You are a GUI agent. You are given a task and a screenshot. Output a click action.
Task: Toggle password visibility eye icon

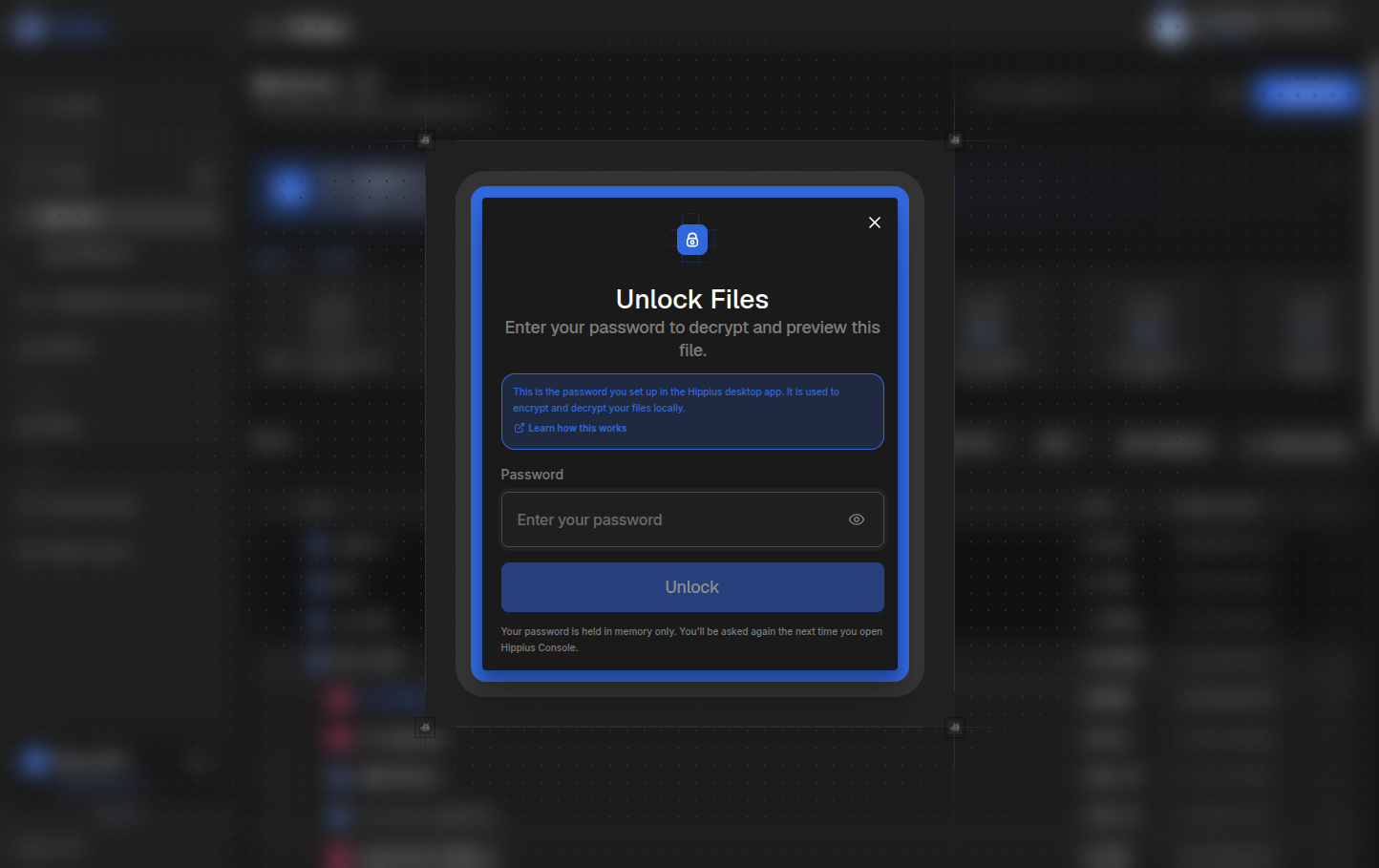[857, 519]
